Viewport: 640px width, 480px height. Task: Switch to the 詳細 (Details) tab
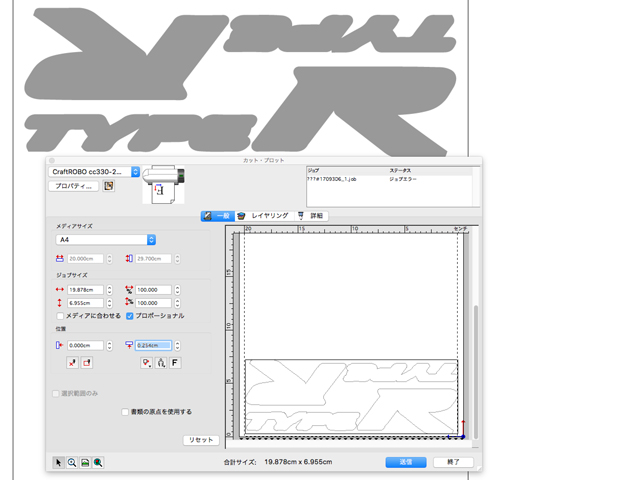311,216
